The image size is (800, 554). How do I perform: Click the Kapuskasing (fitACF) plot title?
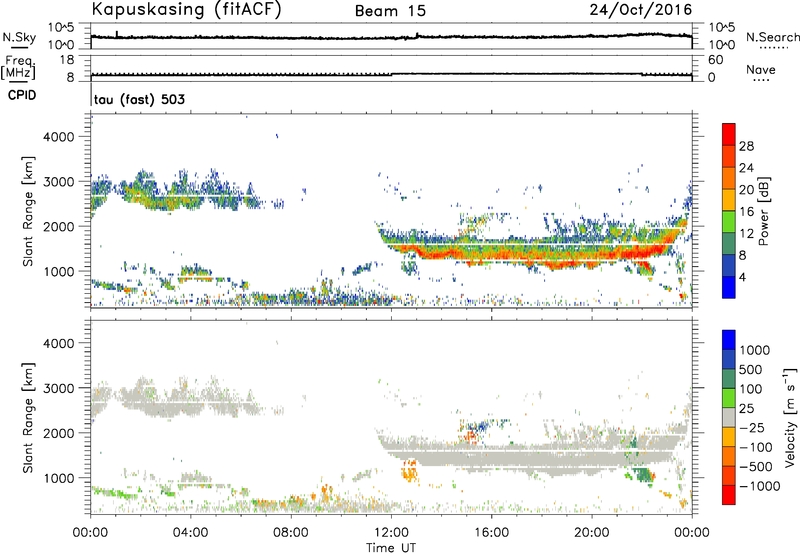click(x=187, y=10)
